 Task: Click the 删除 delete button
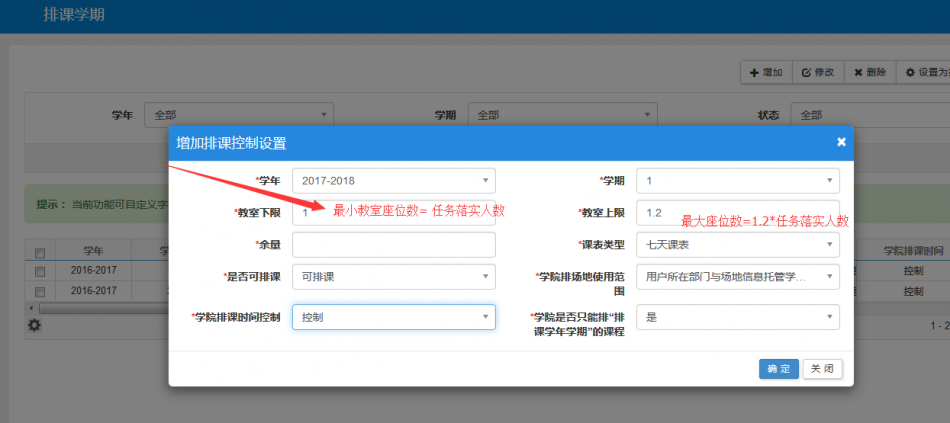(869, 72)
